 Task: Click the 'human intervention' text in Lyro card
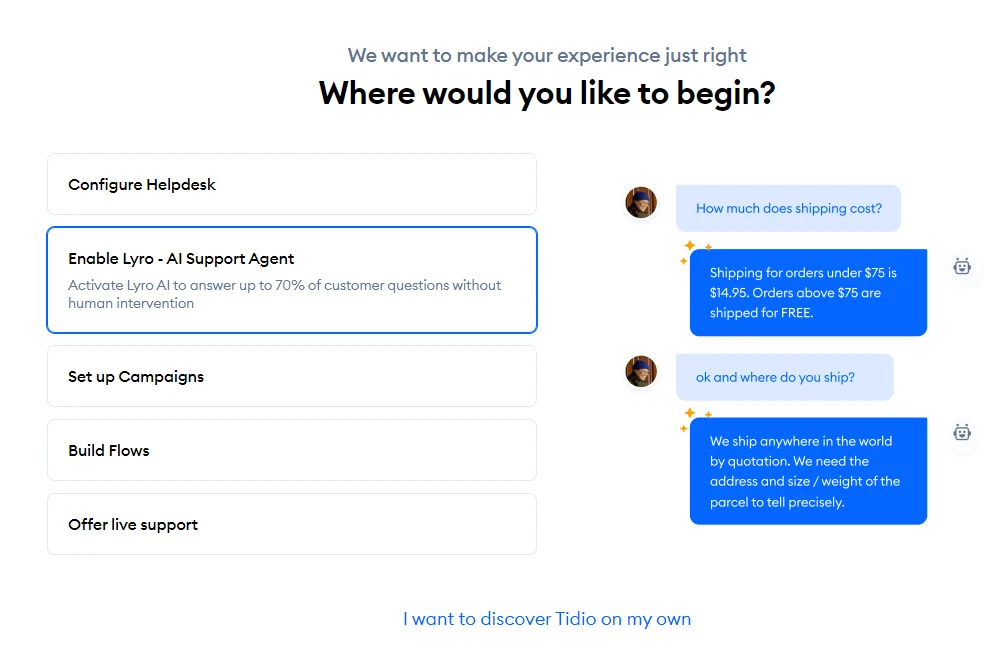click(x=131, y=303)
